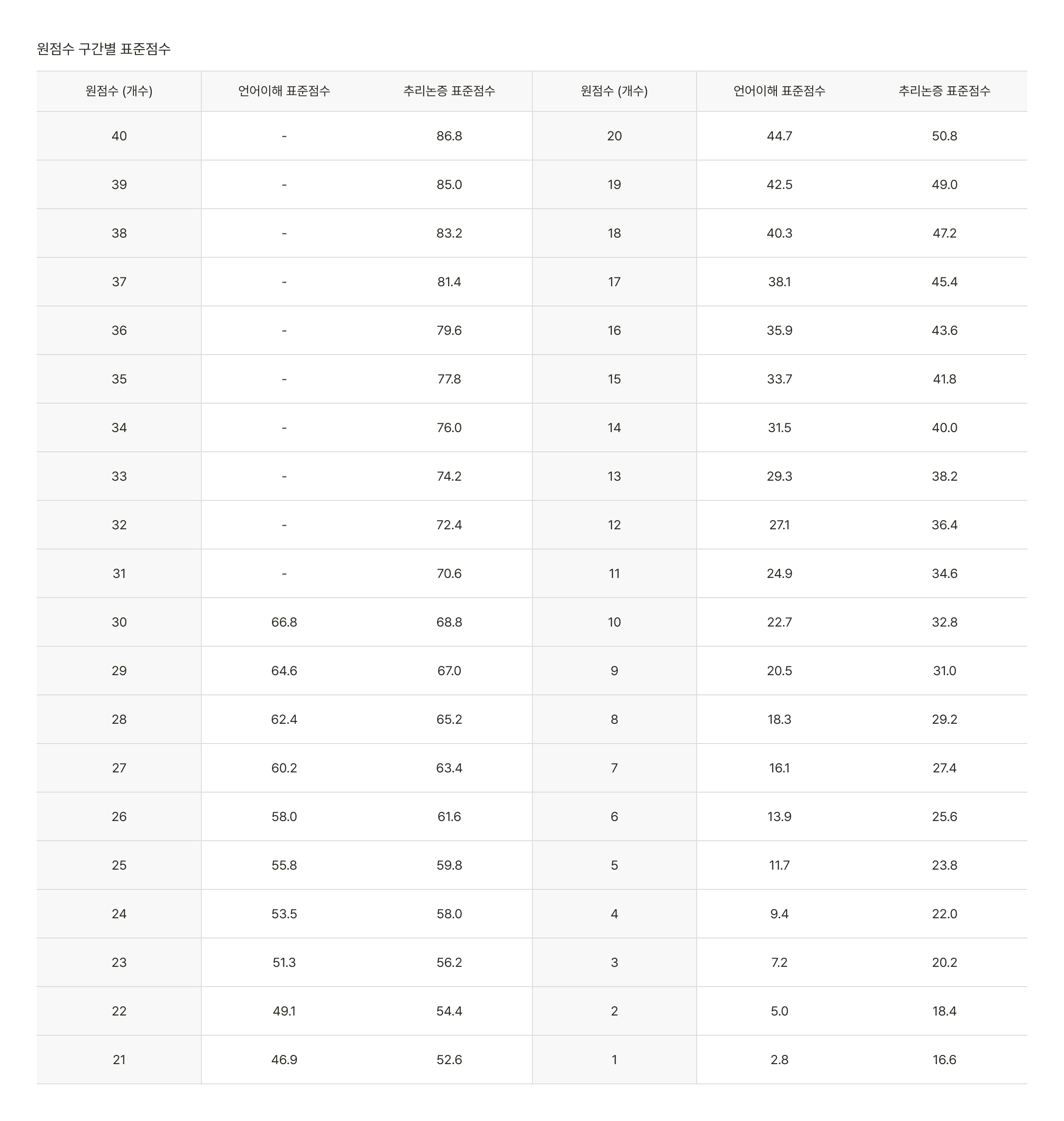Click the 16.6 추리논증 score cell
1064x1121 pixels.
(x=944, y=1060)
